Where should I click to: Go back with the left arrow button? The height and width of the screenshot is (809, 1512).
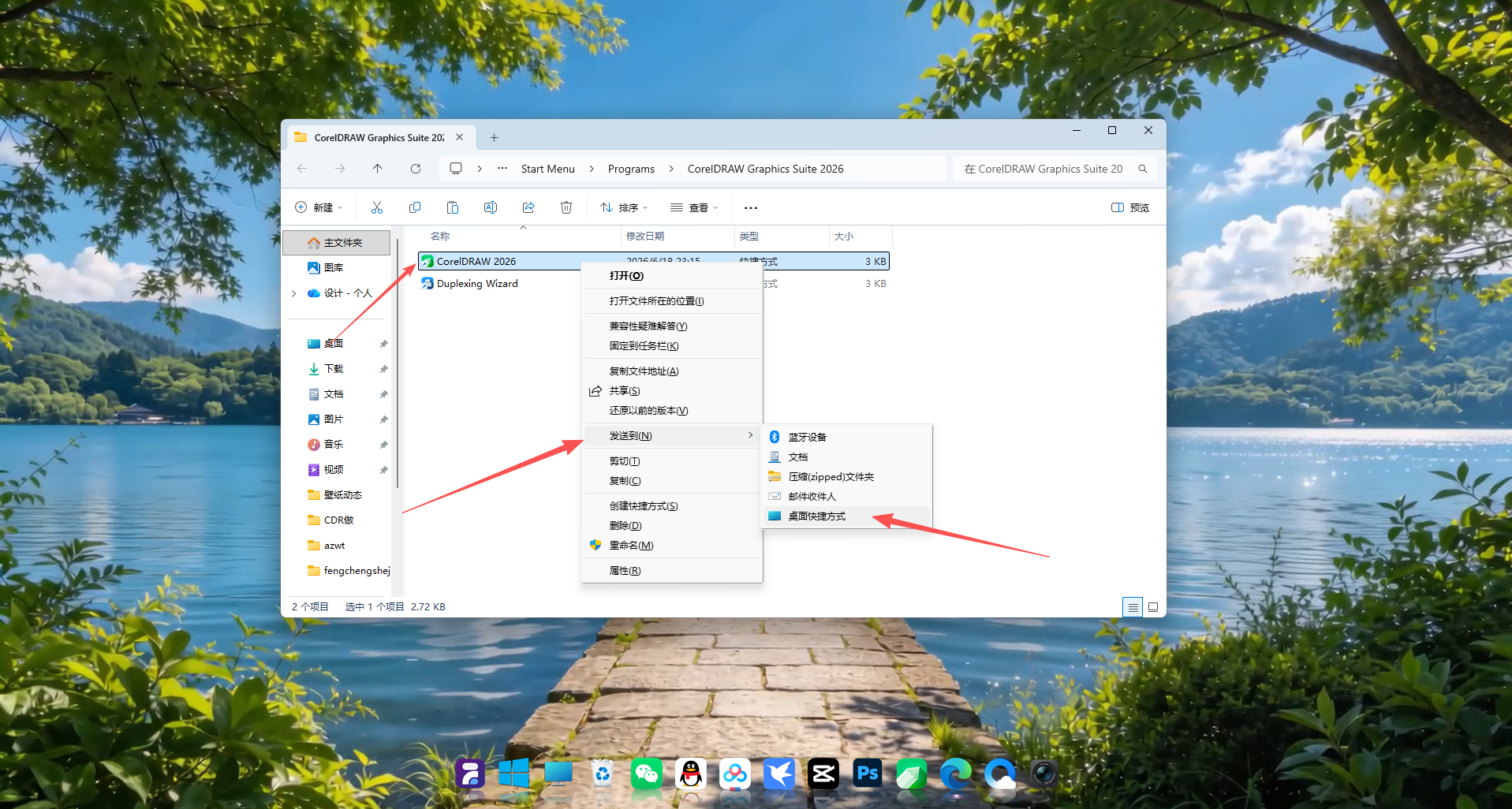pyautogui.click(x=302, y=169)
